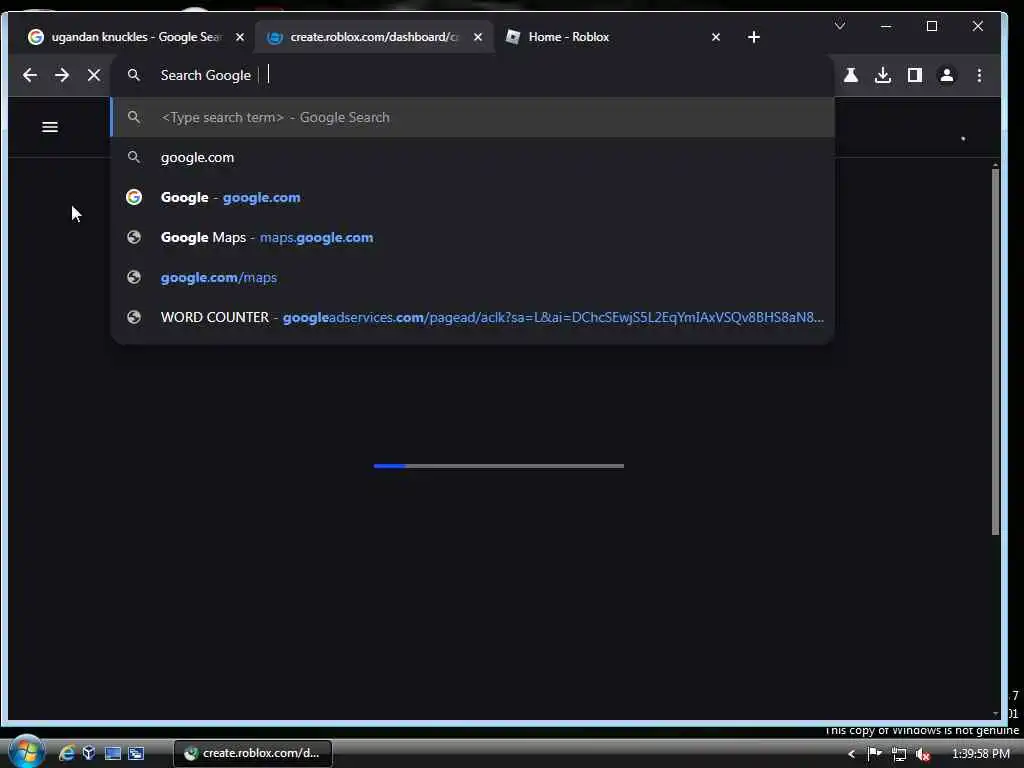Close the create.roblox.com tab
The image size is (1024, 768).
(x=478, y=37)
